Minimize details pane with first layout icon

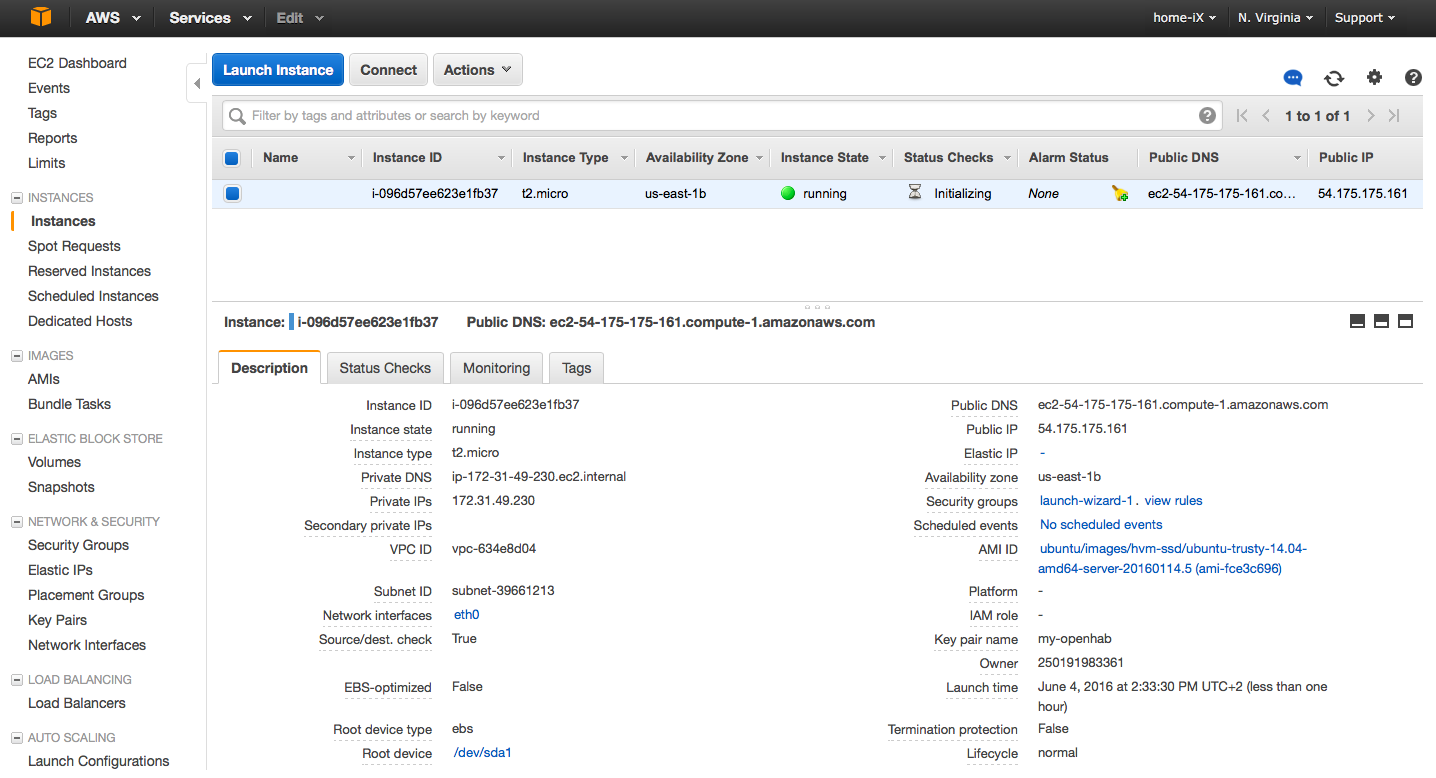coord(1357,321)
